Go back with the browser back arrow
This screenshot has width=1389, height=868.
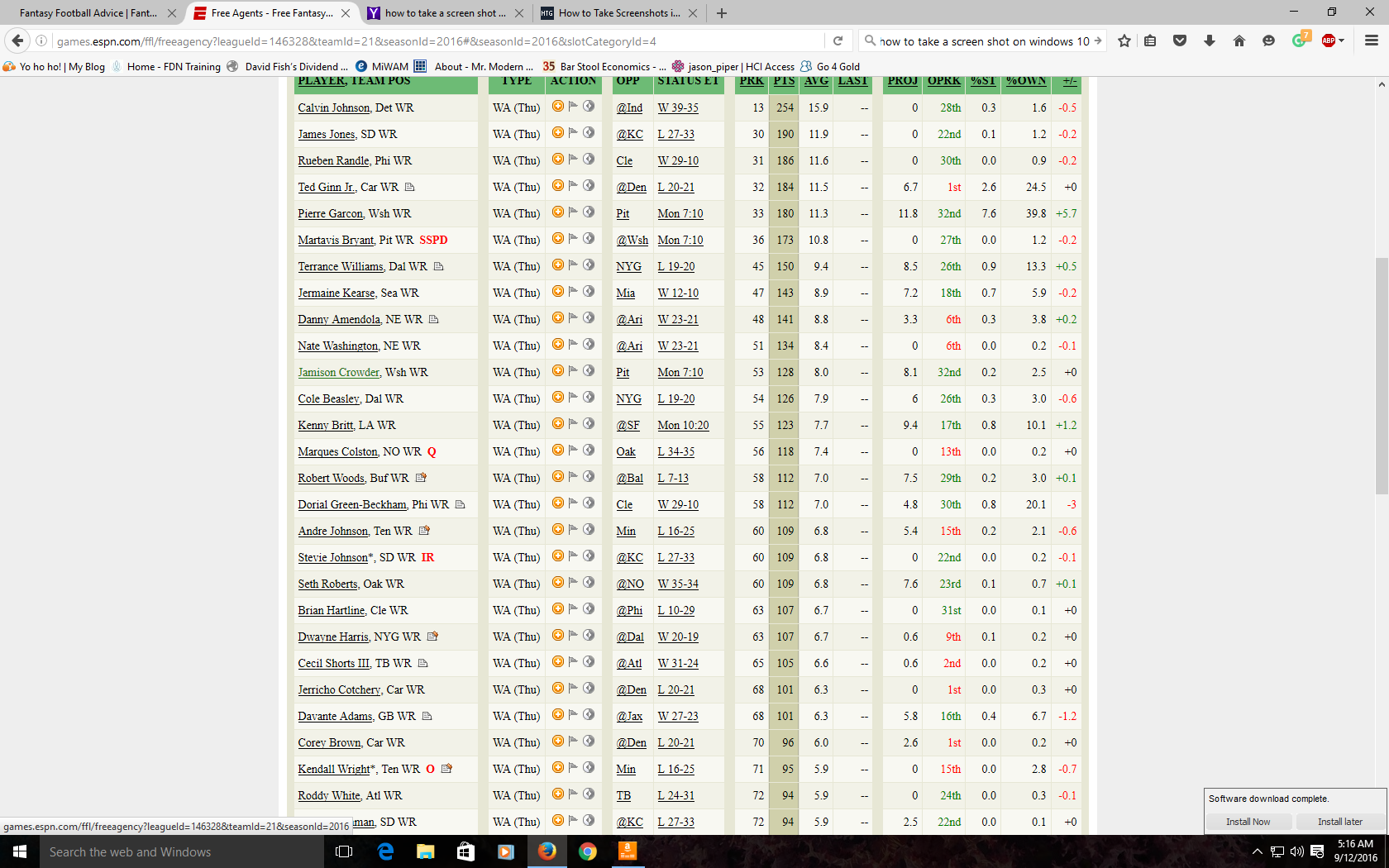click(x=17, y=41)
